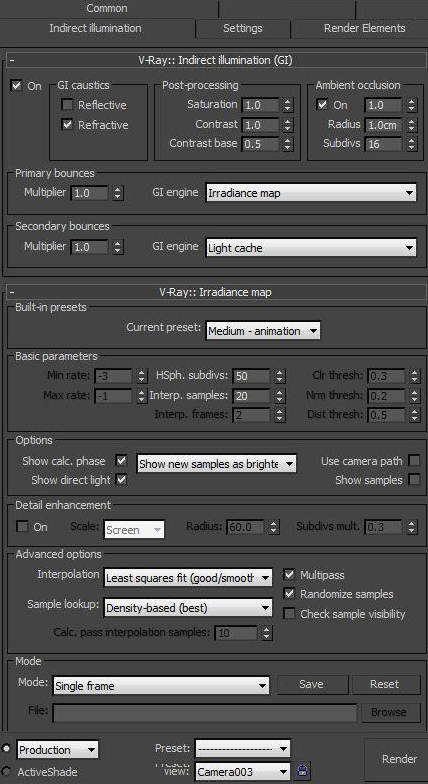Open the render Preset dropdown
This screenshot has width=428, height=784.
[x=242, y=748]
